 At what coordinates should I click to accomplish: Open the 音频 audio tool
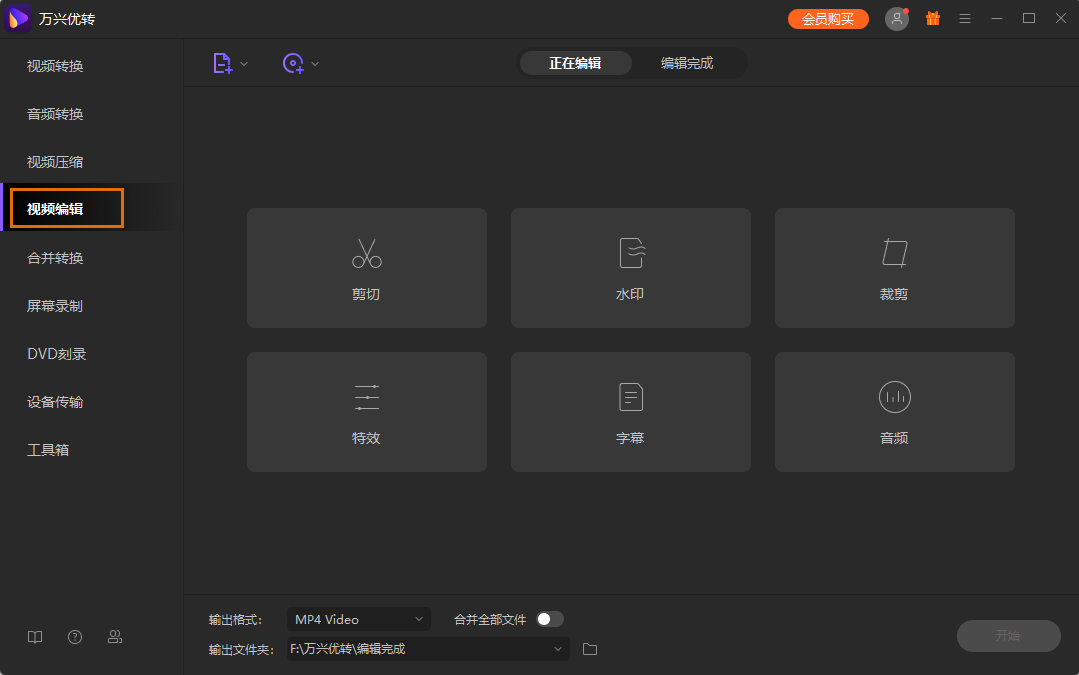tap(893, 411)
